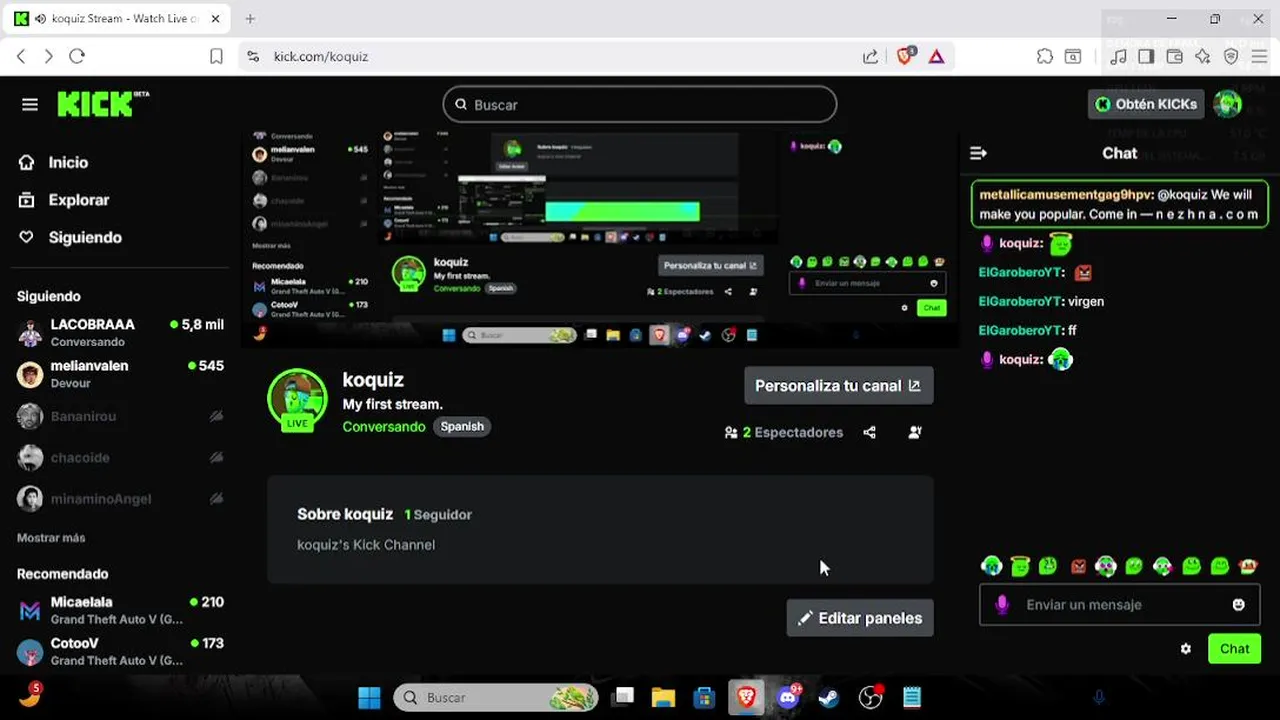The height and width of the screenshot is (720, 1280).
Task: Click Editar paneles button
Action: 860,618
